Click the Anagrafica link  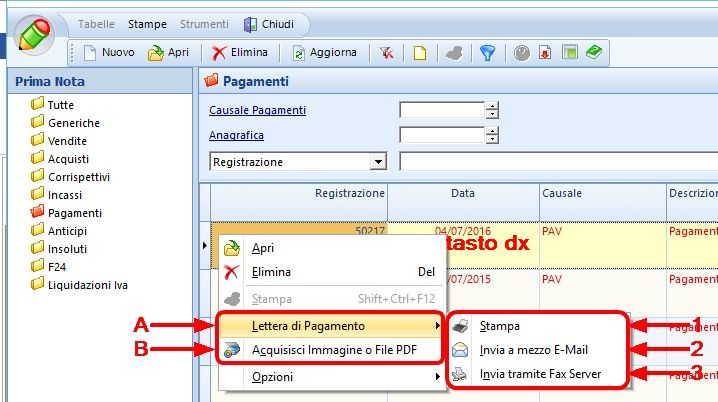[236, 136]
